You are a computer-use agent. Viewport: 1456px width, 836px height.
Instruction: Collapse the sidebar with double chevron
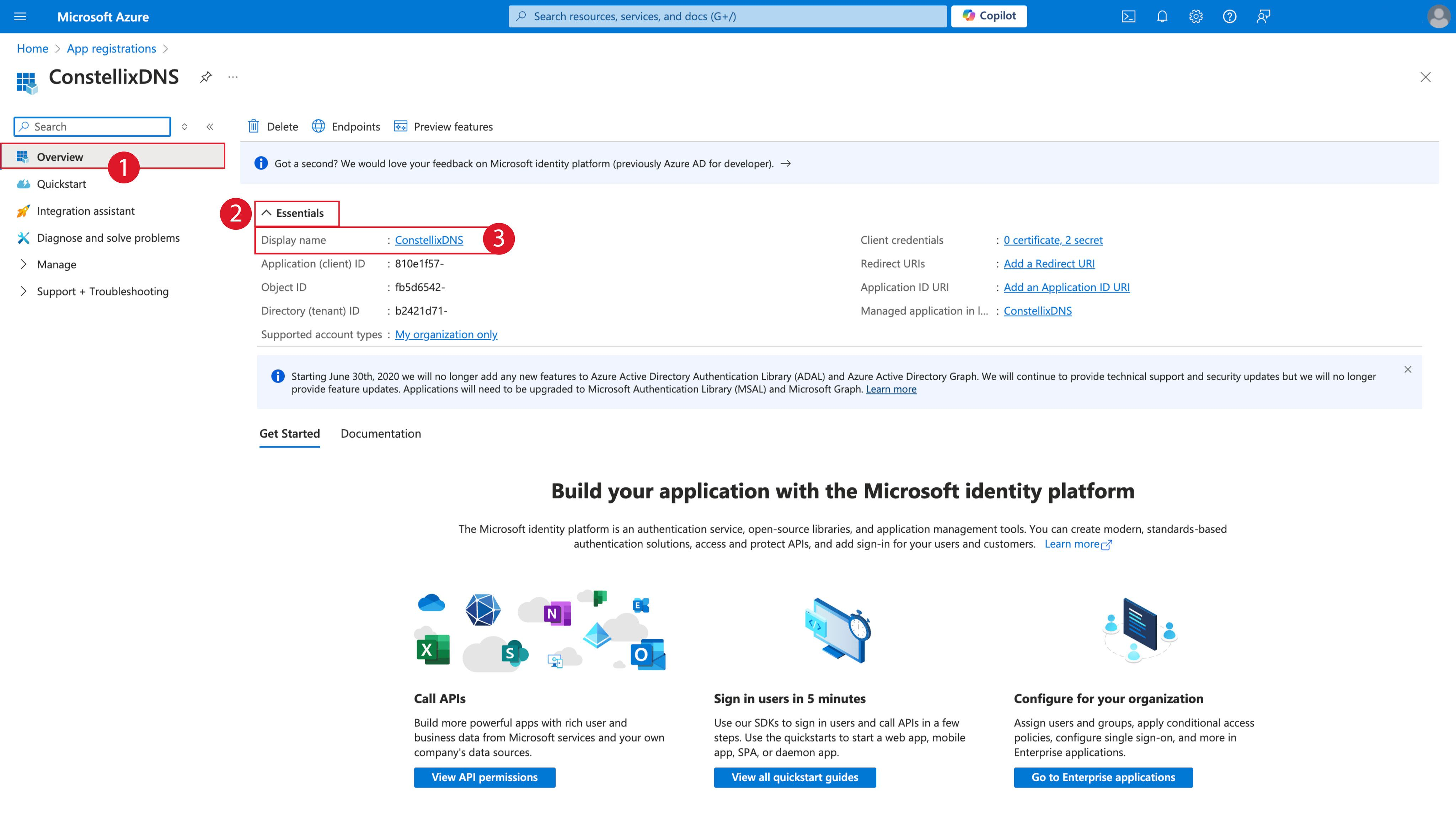click(x=210, y=127)
